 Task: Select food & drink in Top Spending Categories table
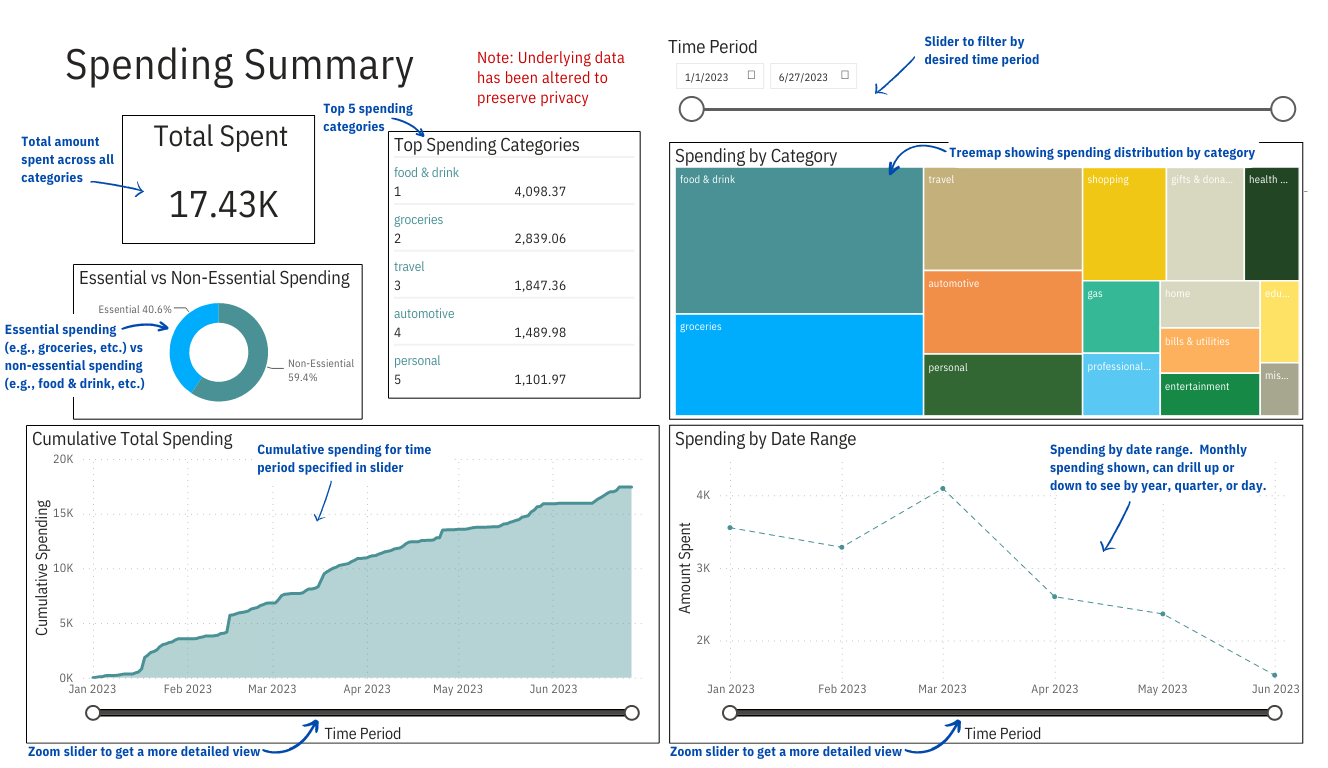(x=427, y=172)
